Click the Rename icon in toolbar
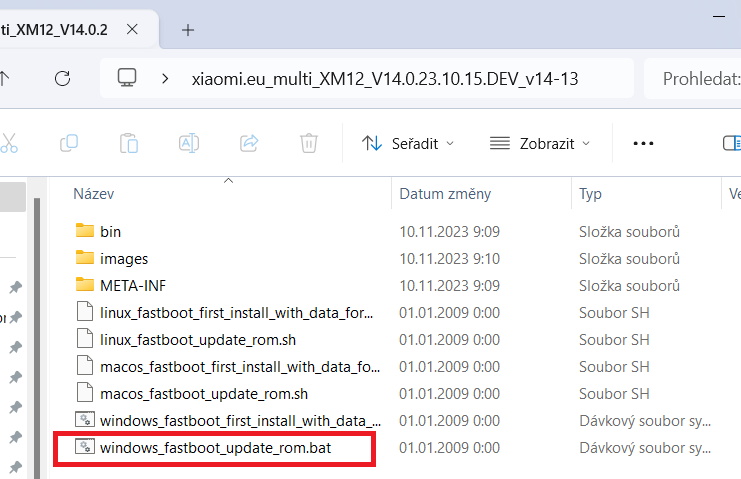The height and width of the screenshot is (479, 741). click(x=189, y=143)
